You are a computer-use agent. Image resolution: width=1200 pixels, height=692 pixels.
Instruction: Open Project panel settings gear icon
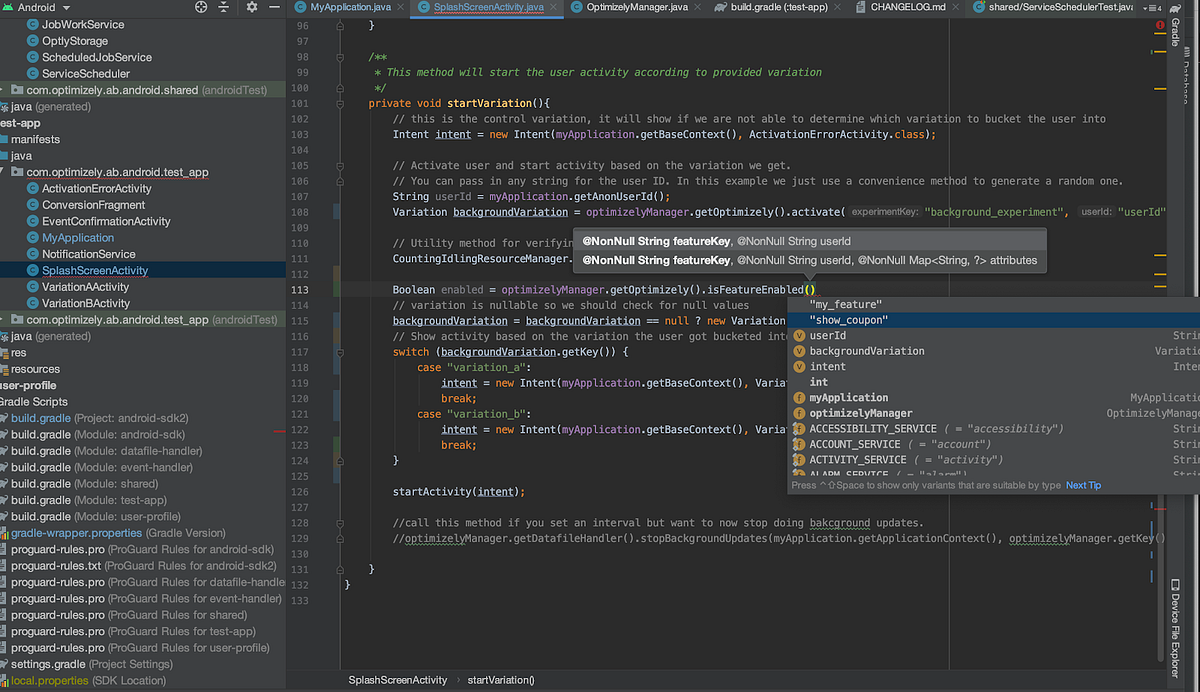click(x=251, y=7)
